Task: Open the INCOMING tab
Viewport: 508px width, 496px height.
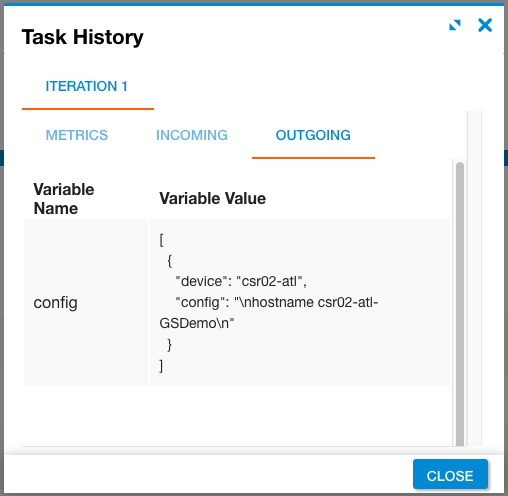Action: [192, 135]
